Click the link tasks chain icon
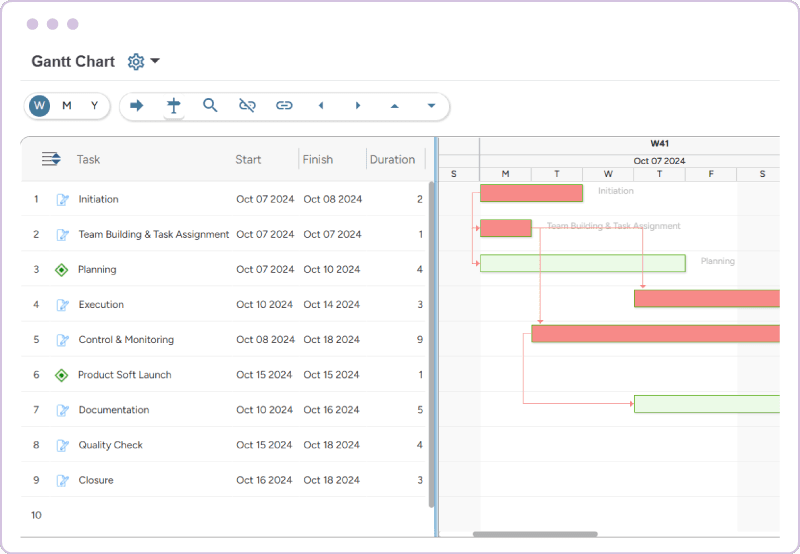 tap(284, 106)
